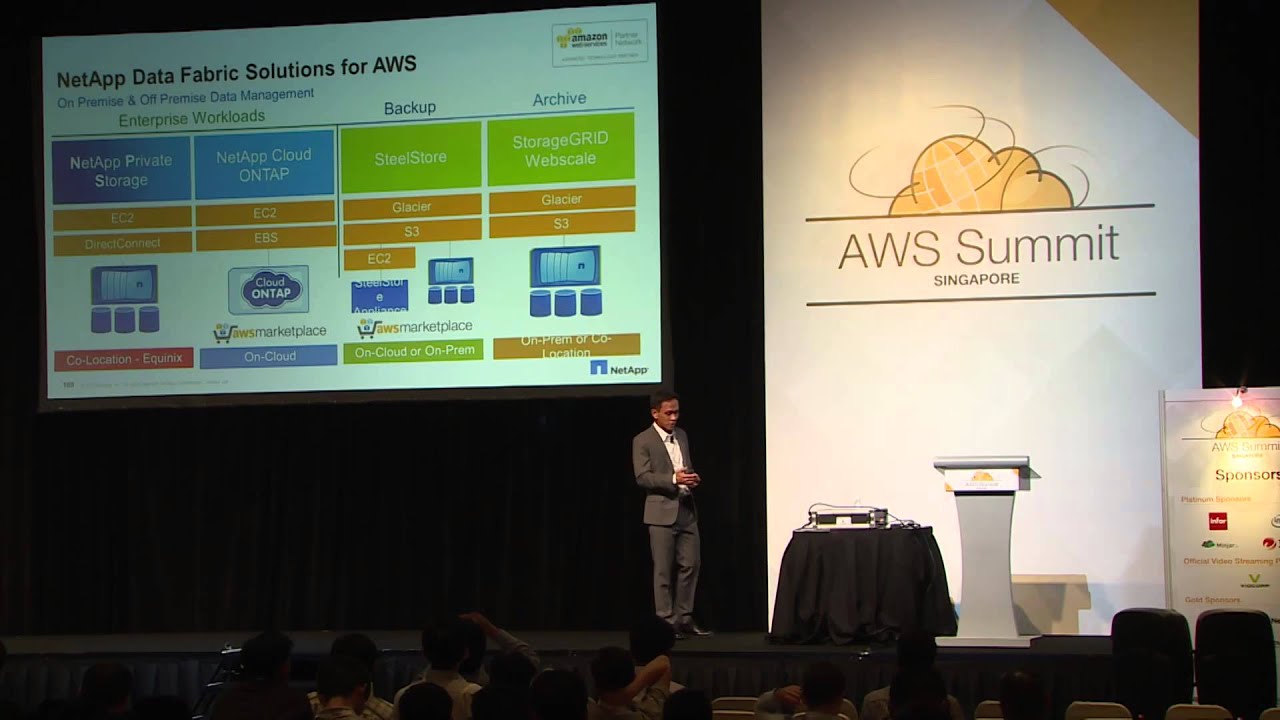Select the StorageGRID Webscale box
1280x720 pixels.
(x=561, y=151)
